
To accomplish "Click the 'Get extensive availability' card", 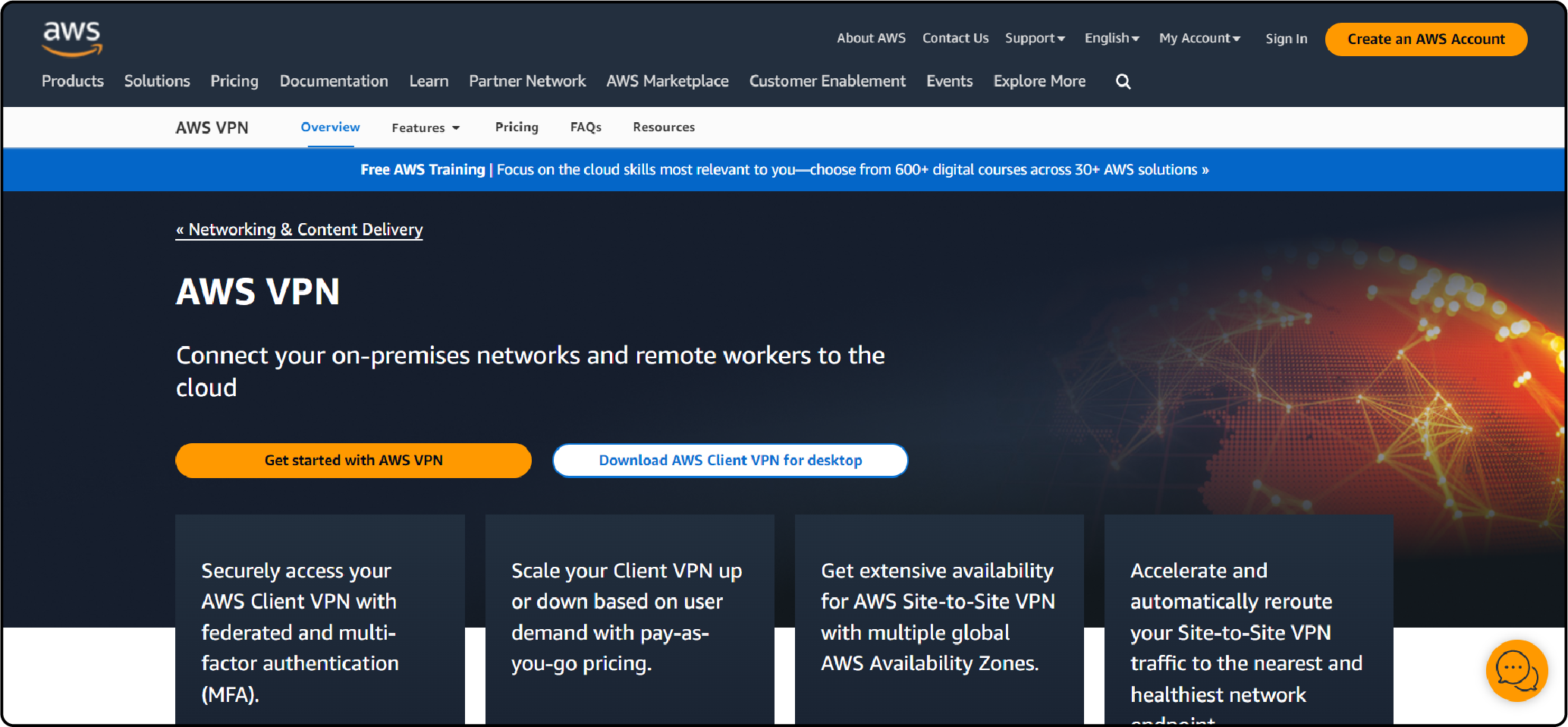I will pos(939,619).
